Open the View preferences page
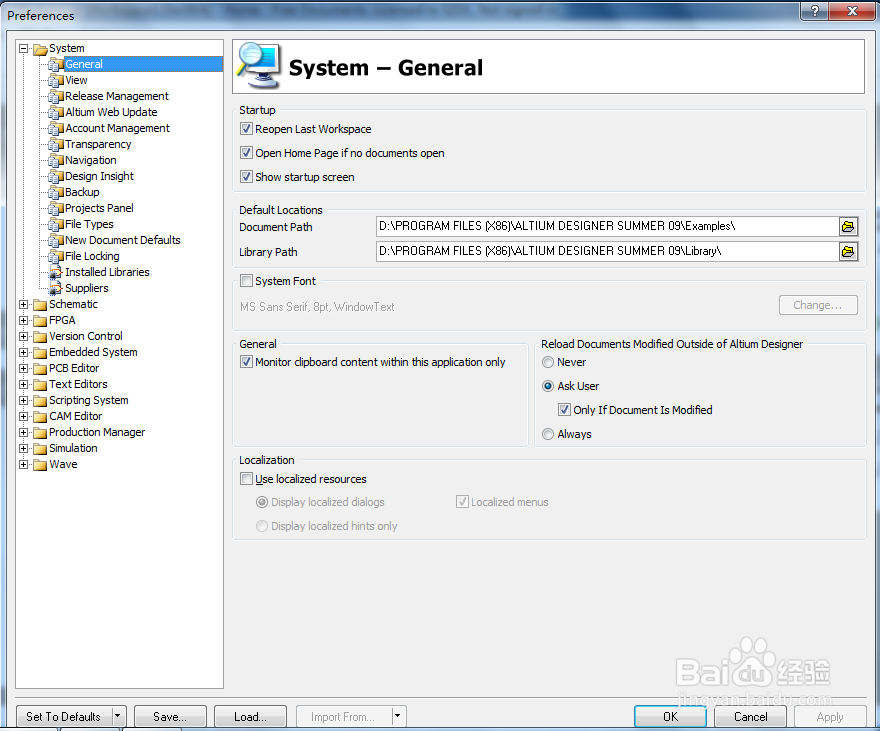 coord(76,80)
